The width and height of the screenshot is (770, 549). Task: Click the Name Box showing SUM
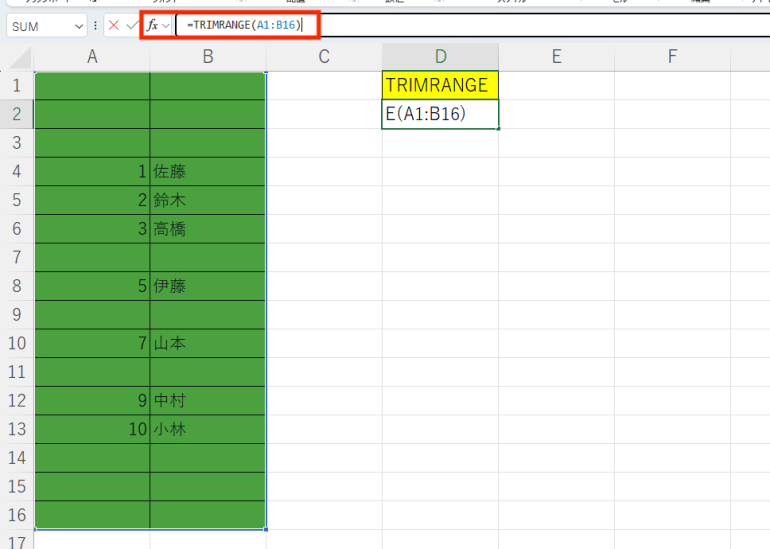click(40, 26)
